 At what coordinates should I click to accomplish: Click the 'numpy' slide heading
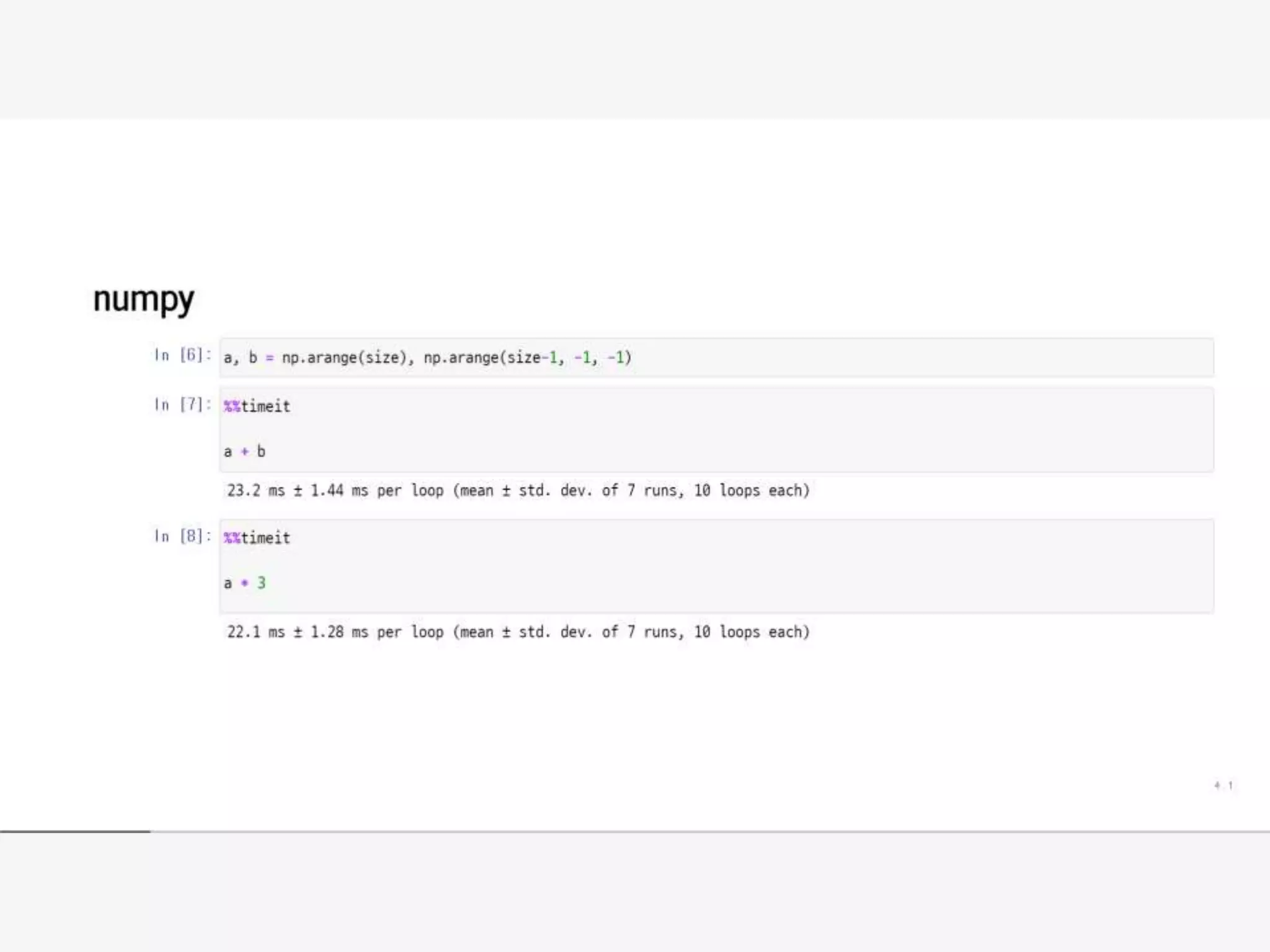click(143, 299)
